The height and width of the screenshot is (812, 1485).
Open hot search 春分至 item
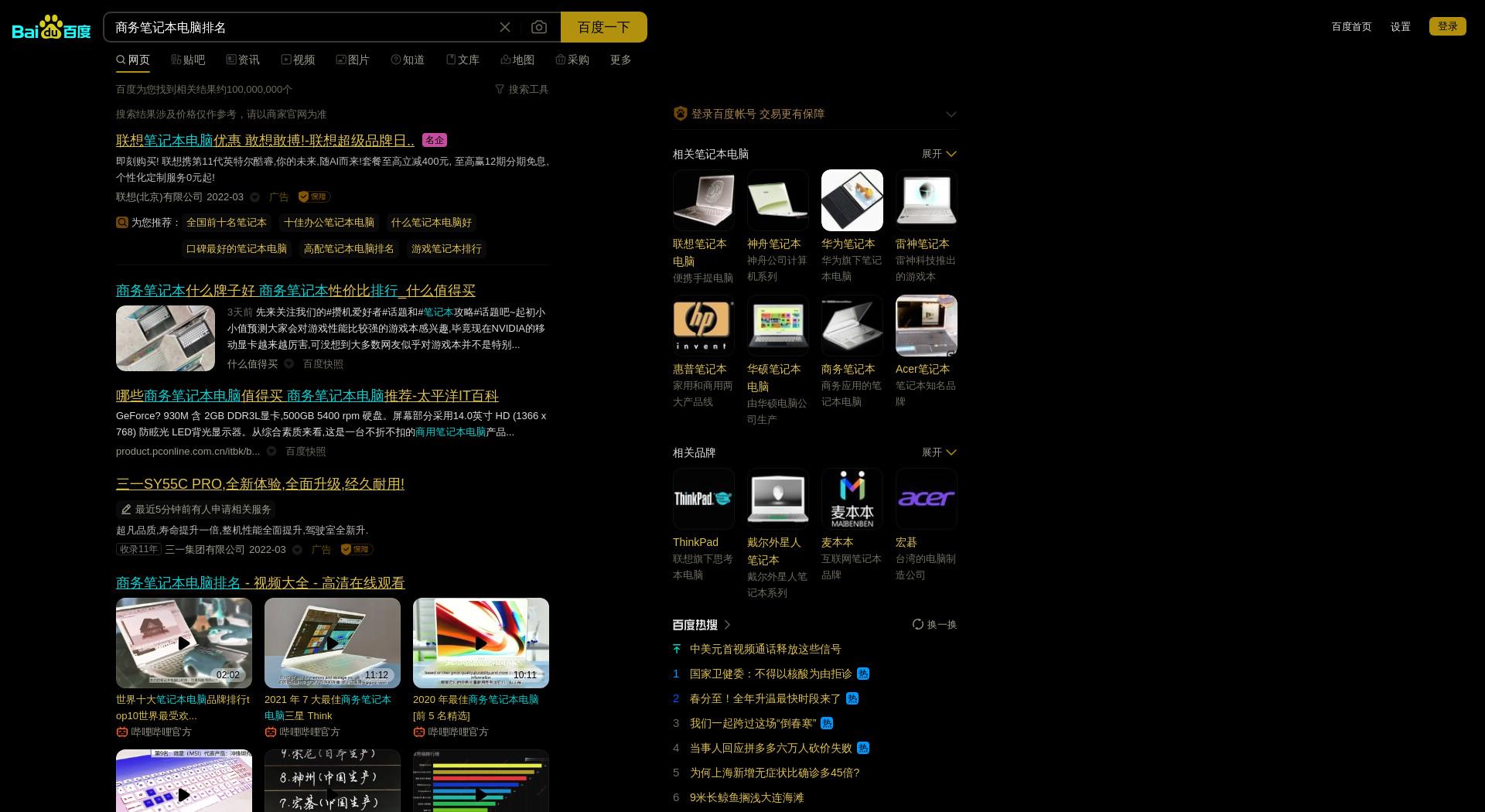click(765, 698)
